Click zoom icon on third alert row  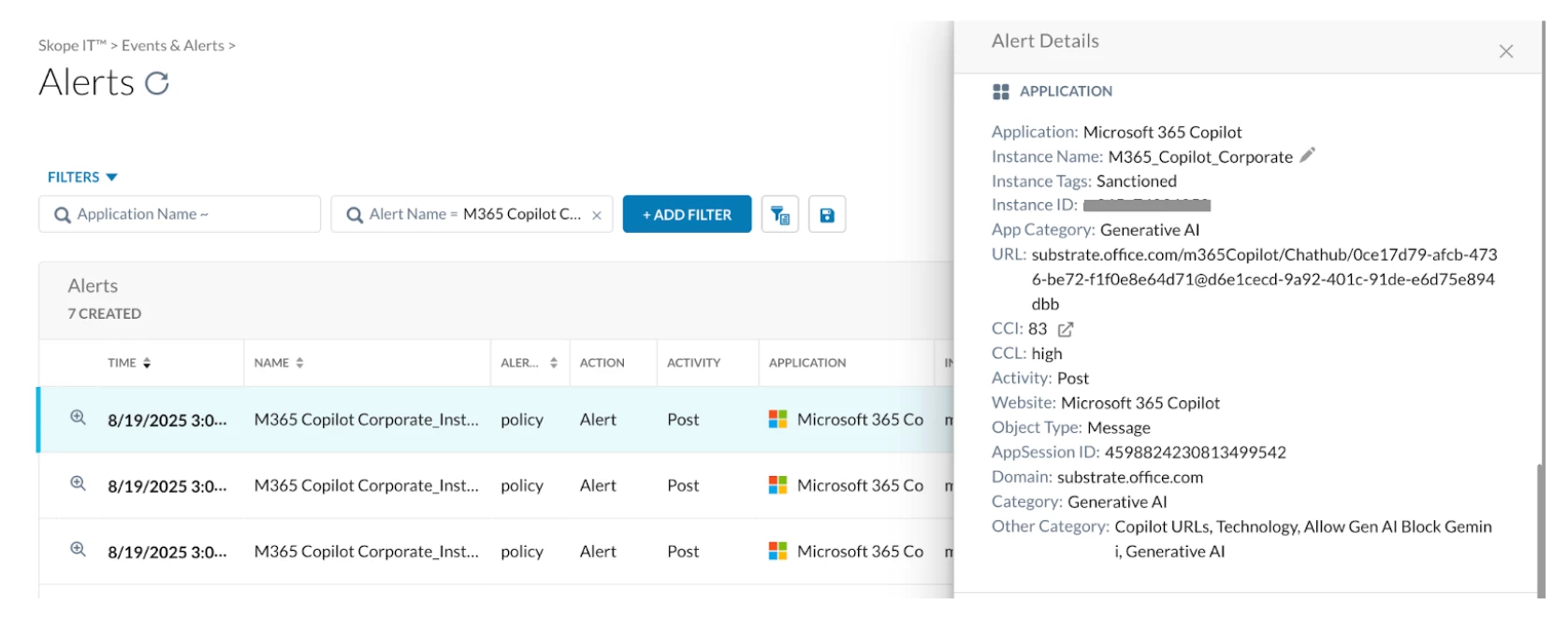(79, 550)
